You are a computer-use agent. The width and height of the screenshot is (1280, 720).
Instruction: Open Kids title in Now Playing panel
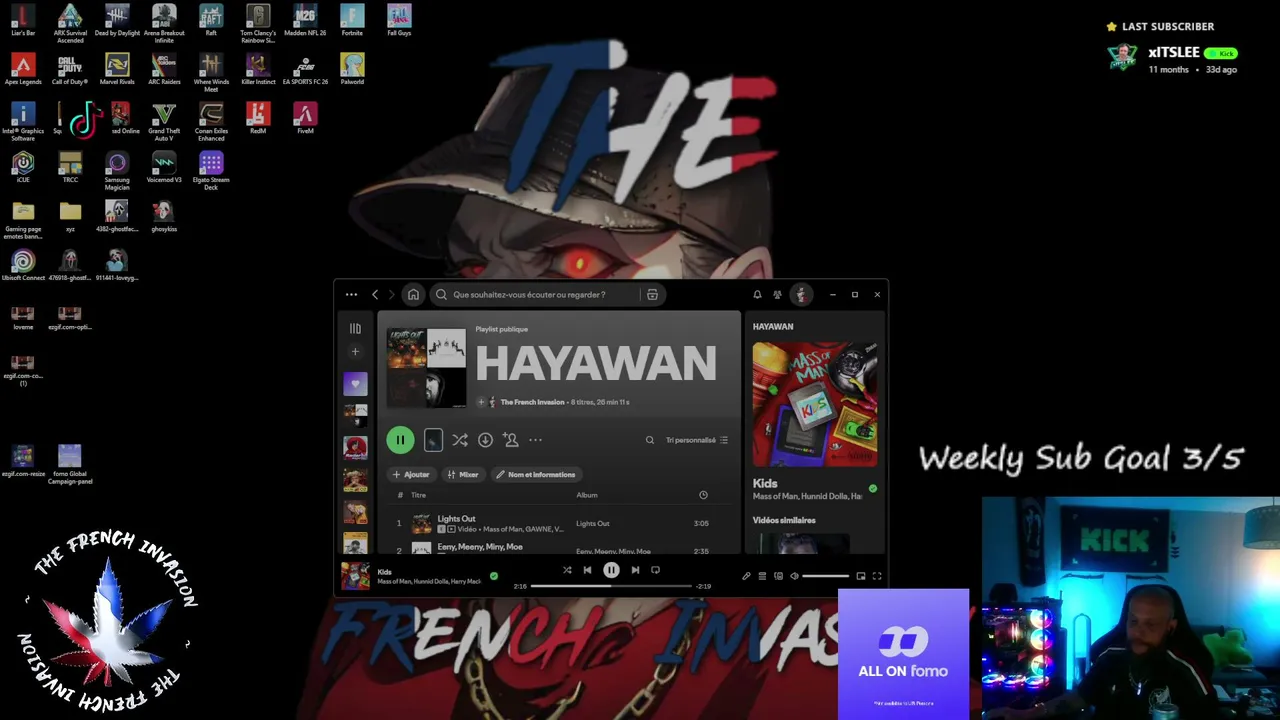pos(765,483)
